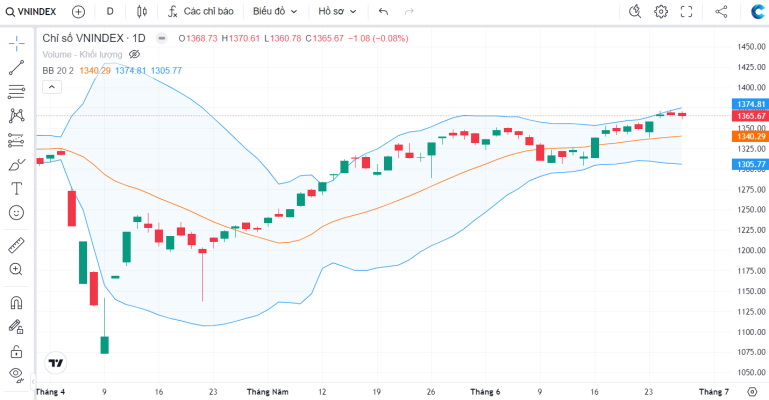The height and width of the screenshot is (400, 769).
Task: Activate the zoom in tool
Action: (16, 269)
